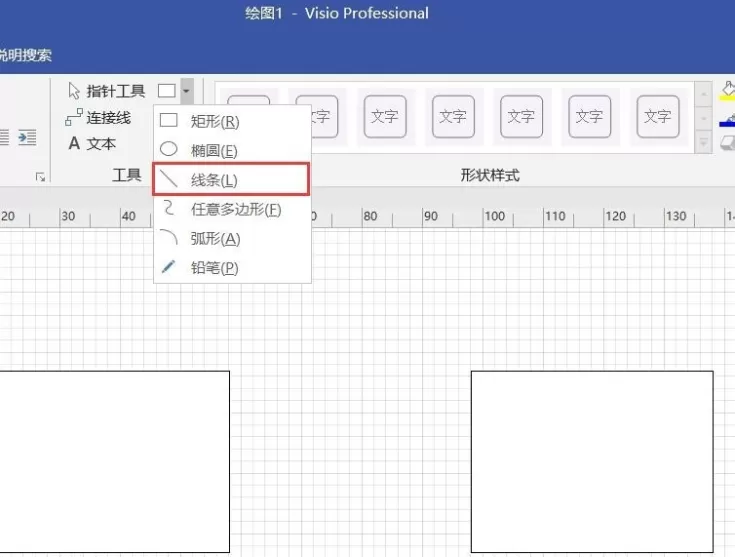Click the rectangle shape tool icon
735x557 pixels.
click(166, 90)
